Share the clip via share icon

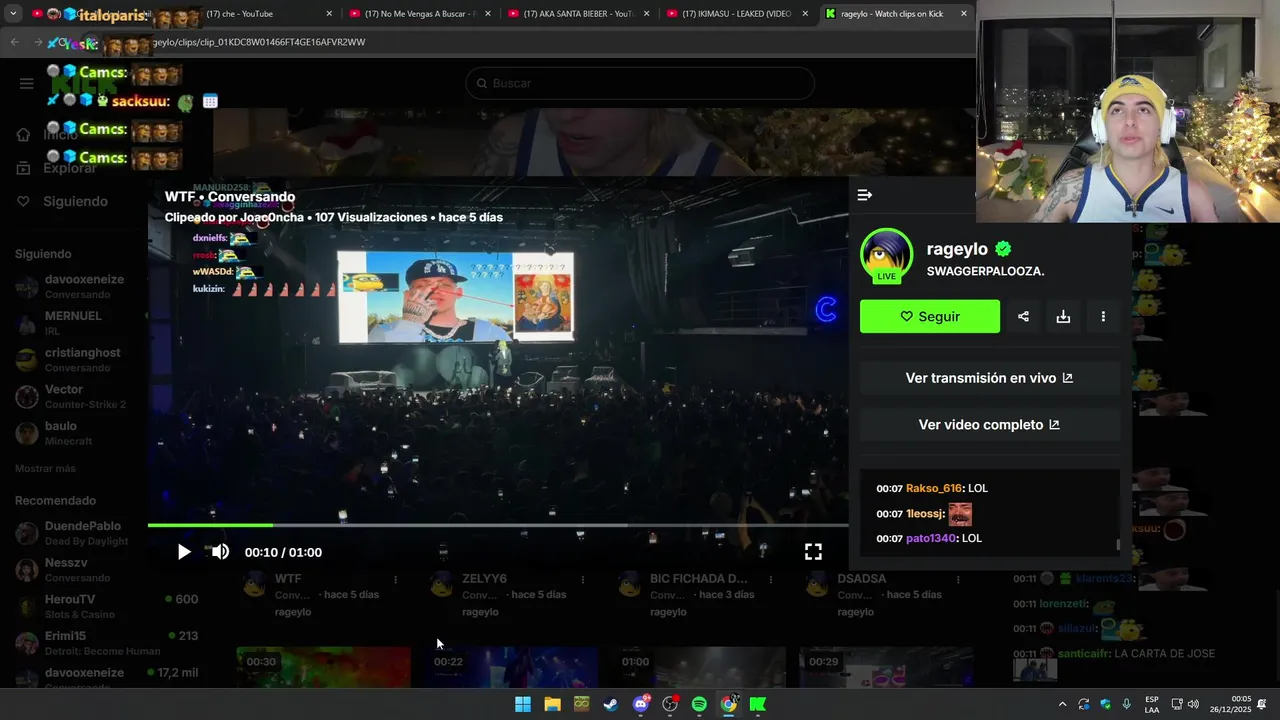(1023, 316)
